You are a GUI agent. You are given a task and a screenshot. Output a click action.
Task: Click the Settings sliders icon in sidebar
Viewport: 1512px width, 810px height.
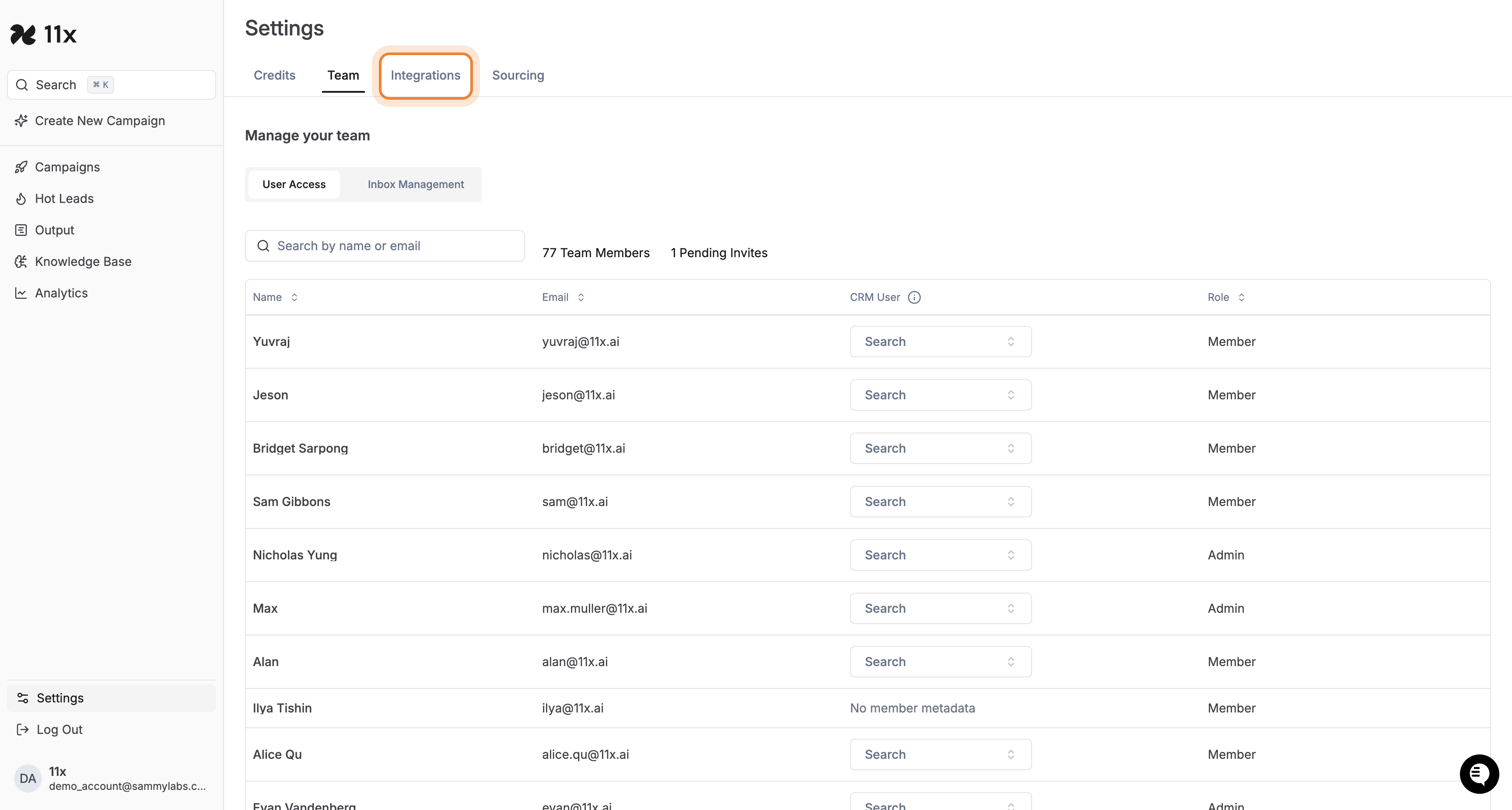(23, 698)
